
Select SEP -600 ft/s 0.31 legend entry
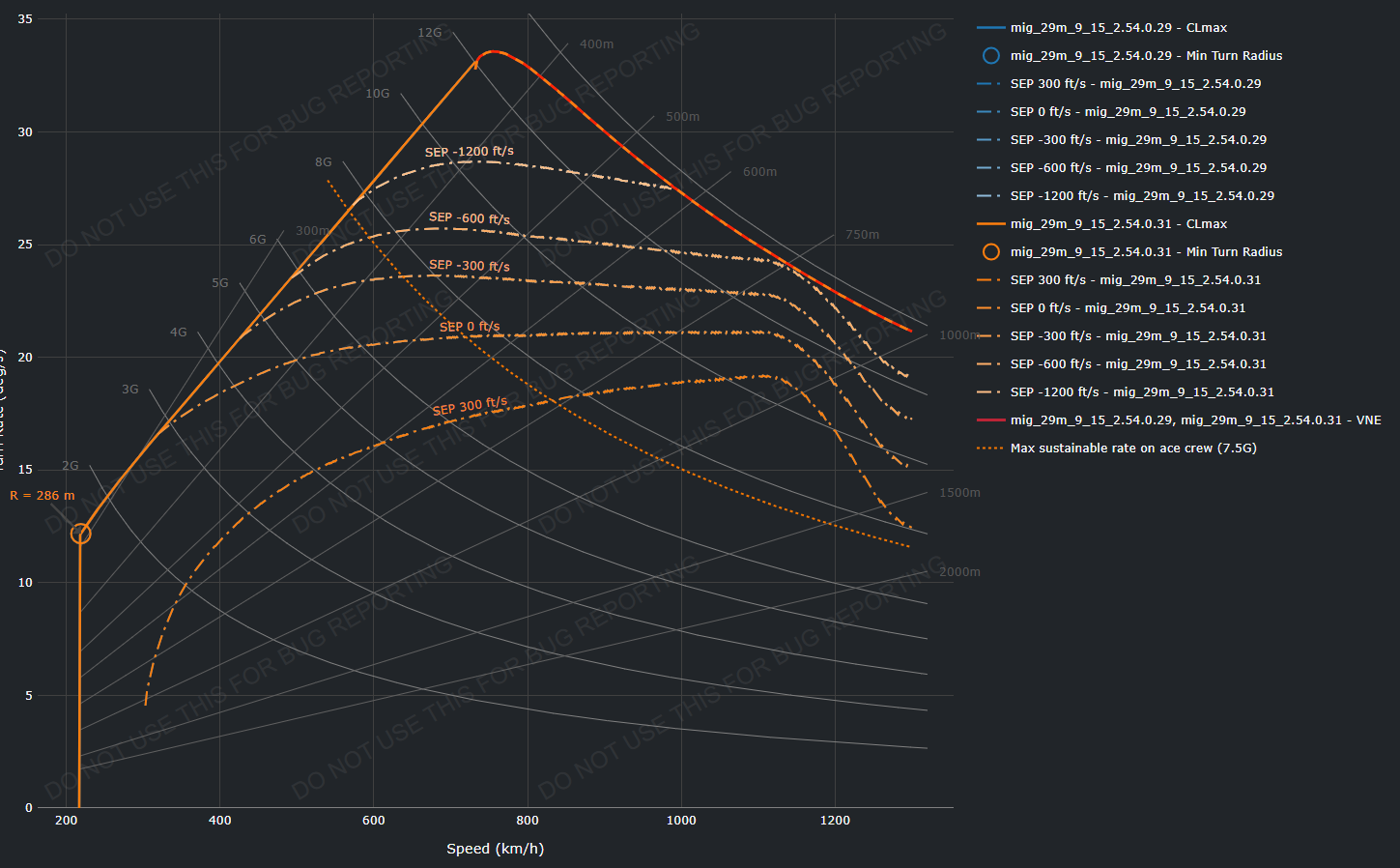click(1138, 364)
